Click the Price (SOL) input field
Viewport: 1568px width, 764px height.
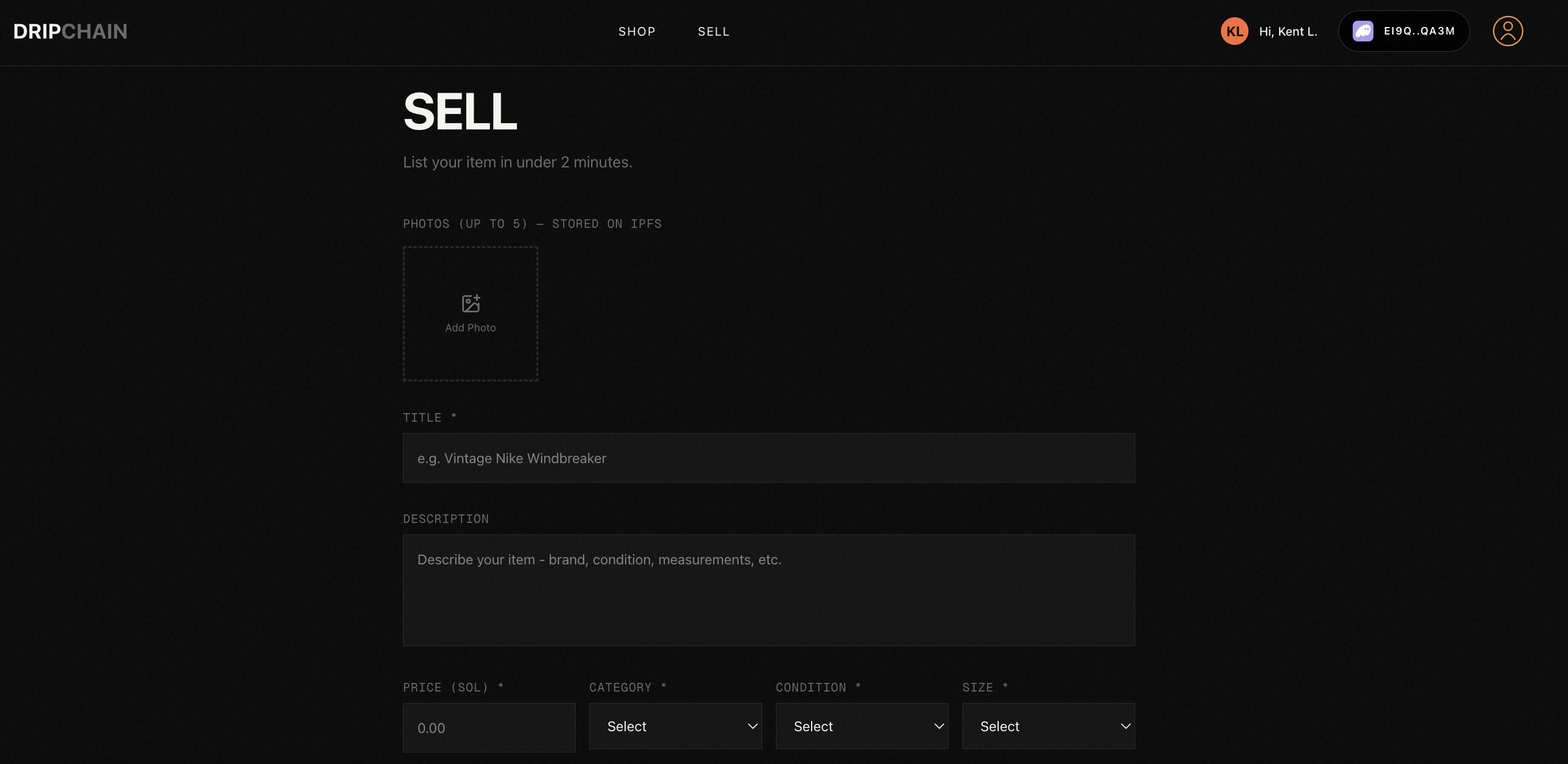pos(489,728)
